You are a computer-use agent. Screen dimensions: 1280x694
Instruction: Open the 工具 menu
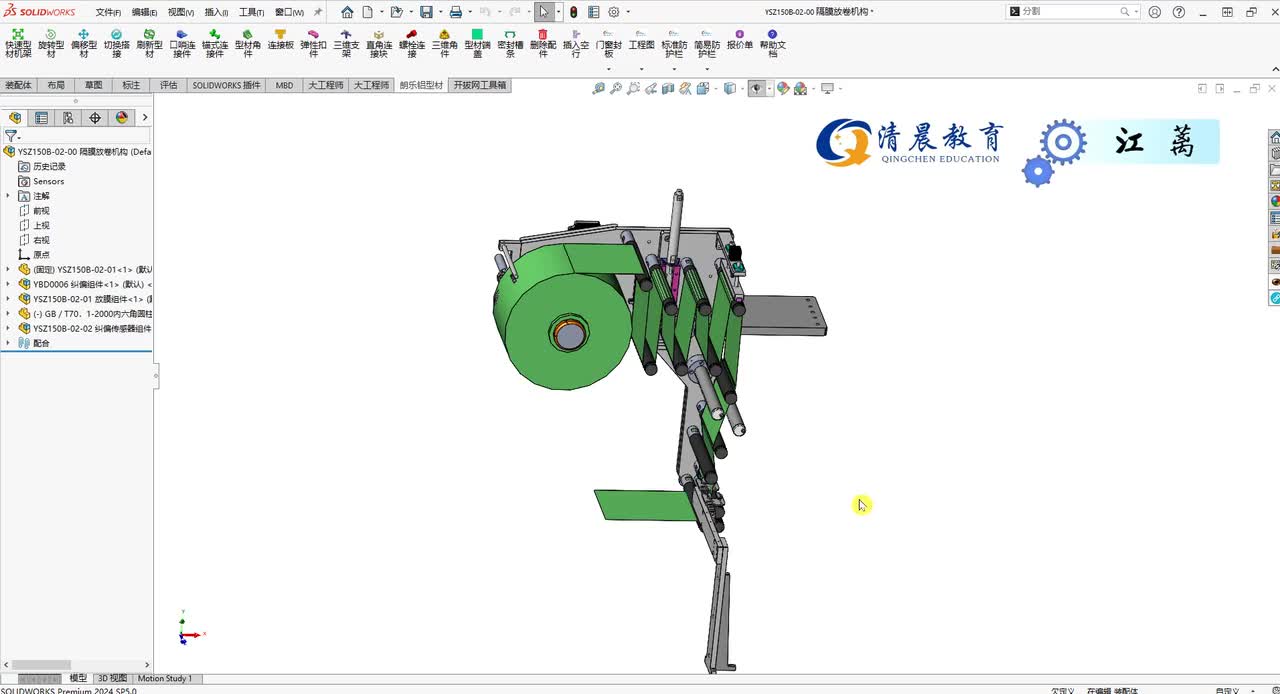(251, 12)
